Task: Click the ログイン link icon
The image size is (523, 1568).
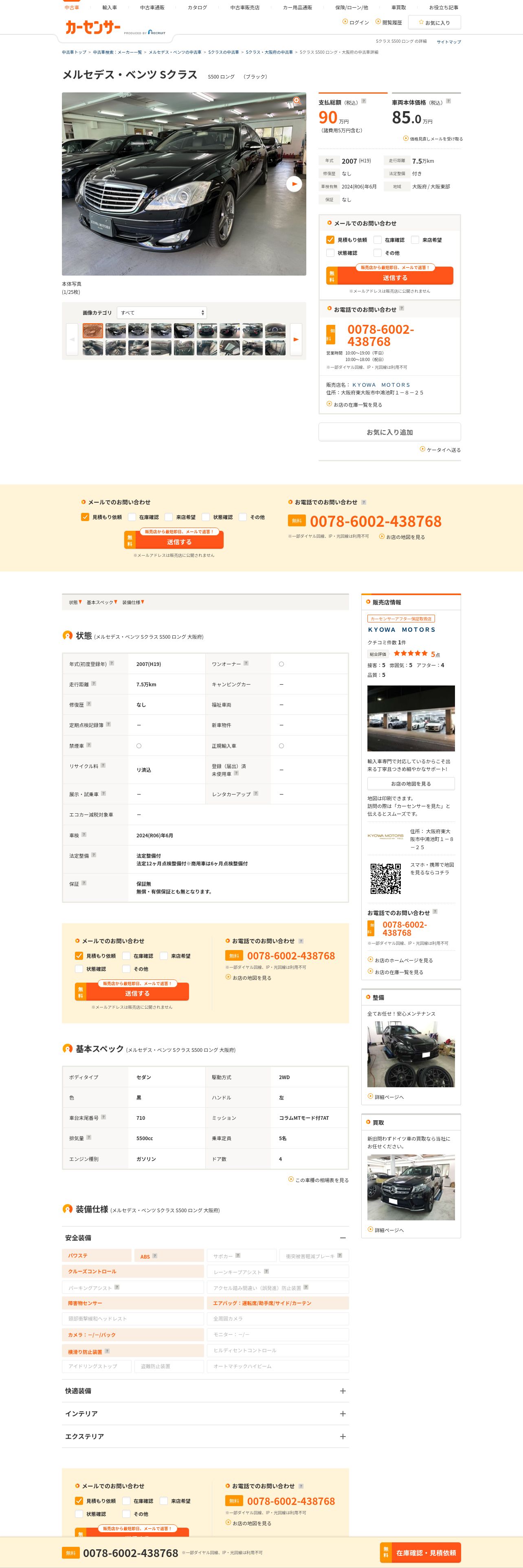Action: (x=345, y=22)
